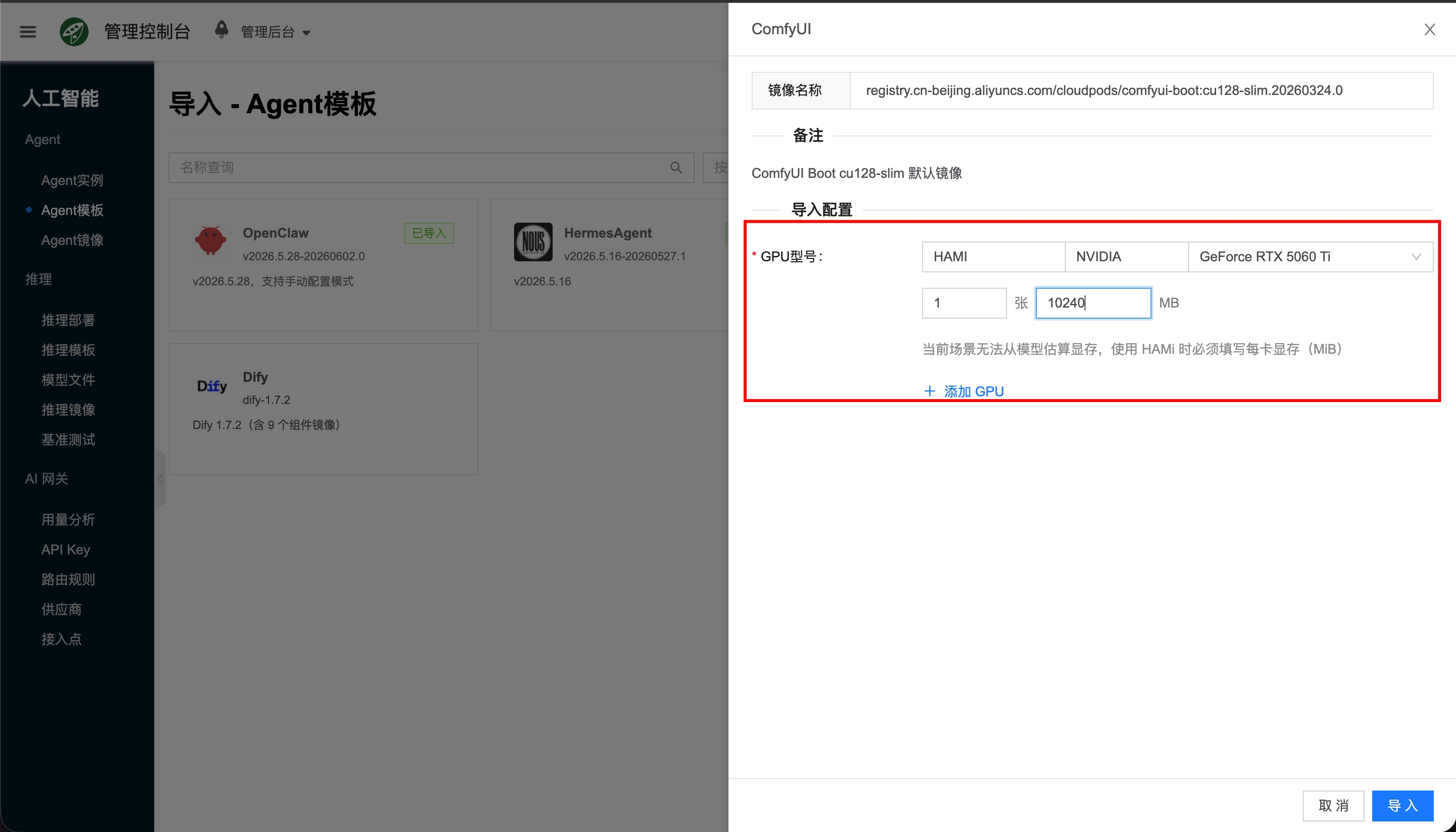Collapse the left sidebar handle
The width and height of the screenshot is (1456, 832).
(x=160, y=479)
